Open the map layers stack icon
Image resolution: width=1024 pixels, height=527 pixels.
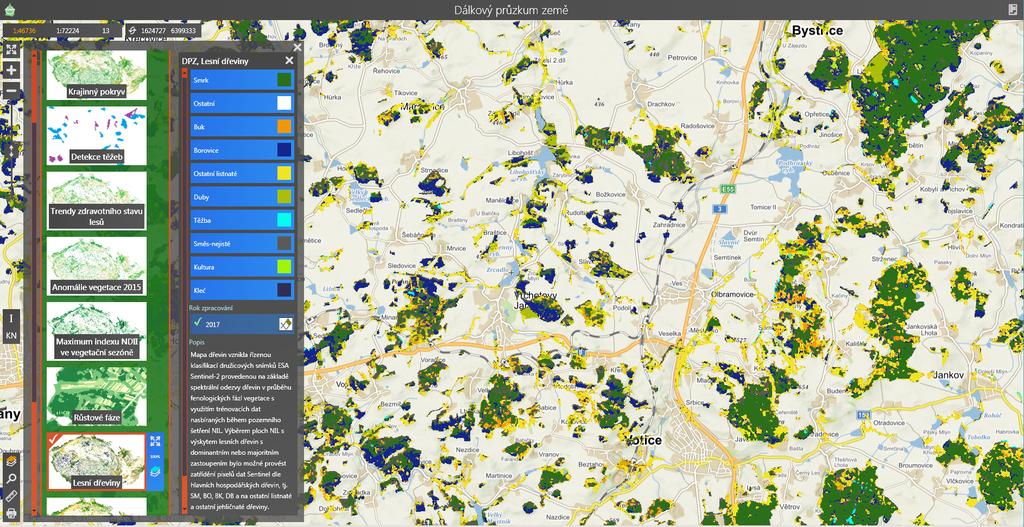11,461
